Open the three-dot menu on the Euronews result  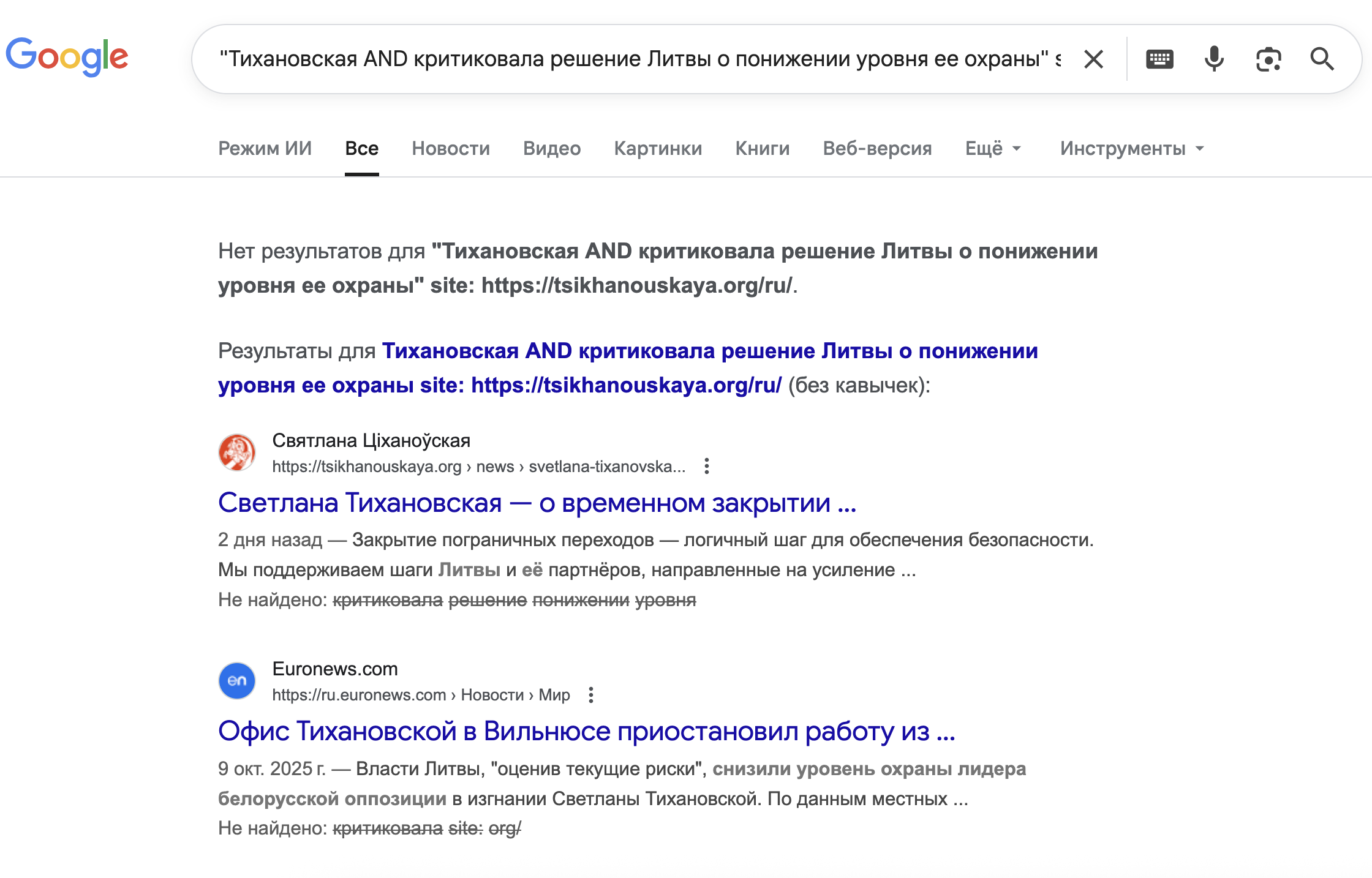coord(591,695)
